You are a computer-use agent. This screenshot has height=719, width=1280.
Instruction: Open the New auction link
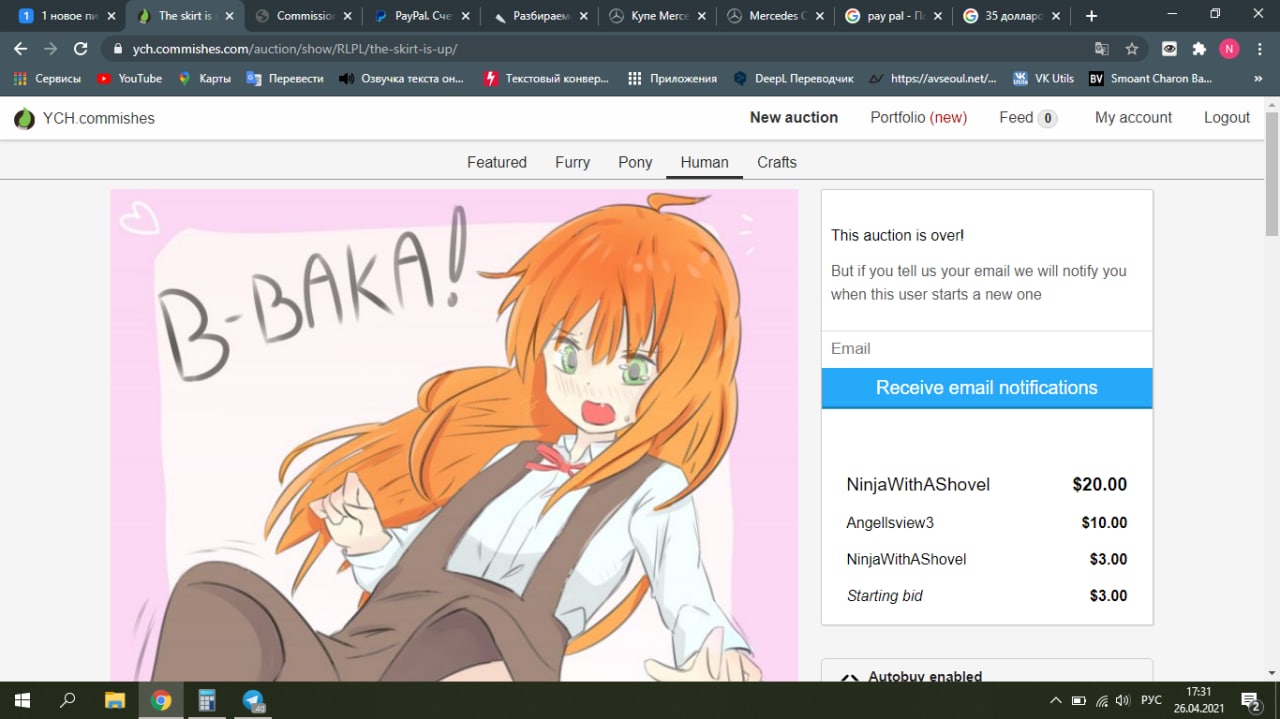point(794,117)
